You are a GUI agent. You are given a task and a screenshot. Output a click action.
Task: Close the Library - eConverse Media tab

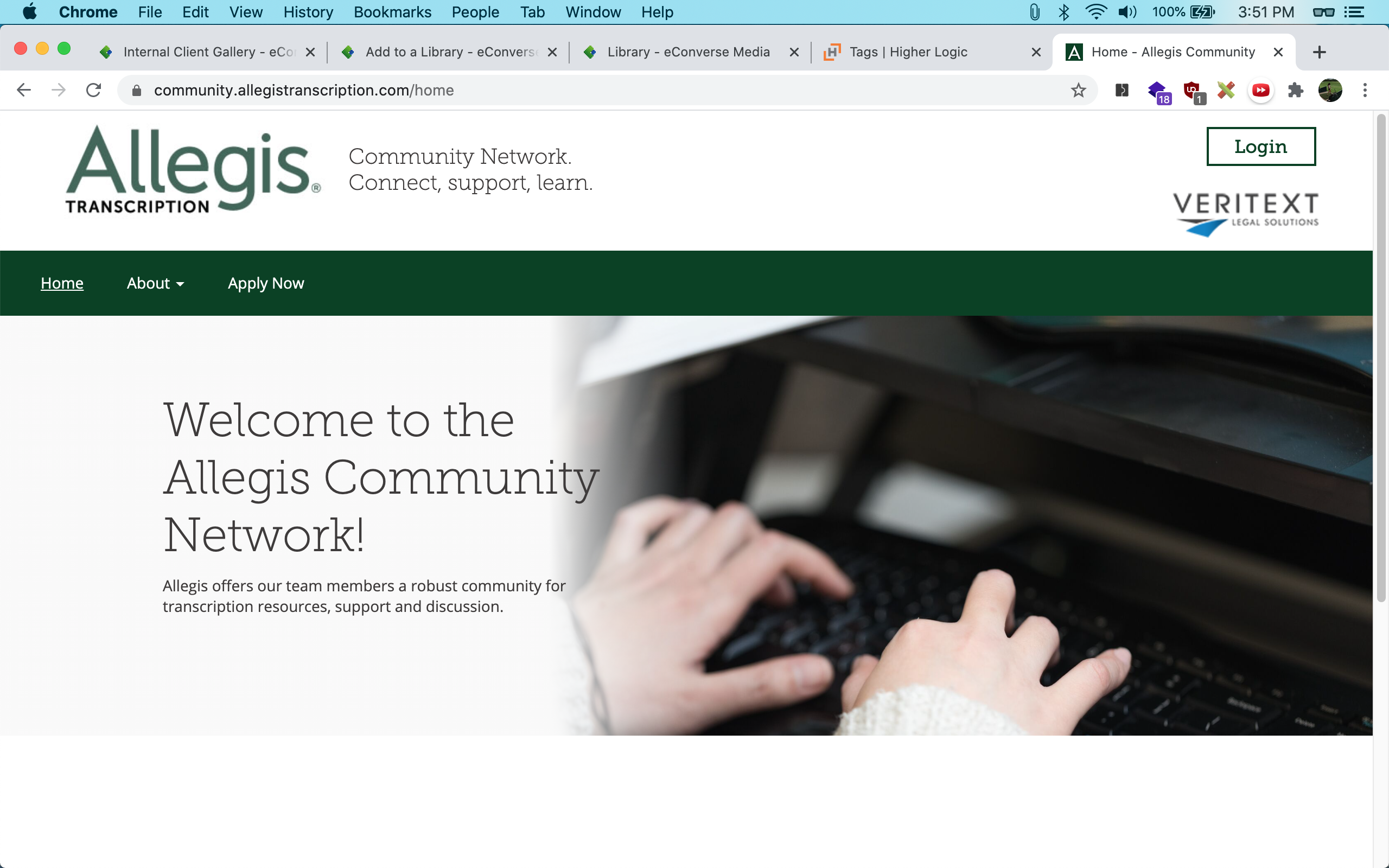click(794, 52)
